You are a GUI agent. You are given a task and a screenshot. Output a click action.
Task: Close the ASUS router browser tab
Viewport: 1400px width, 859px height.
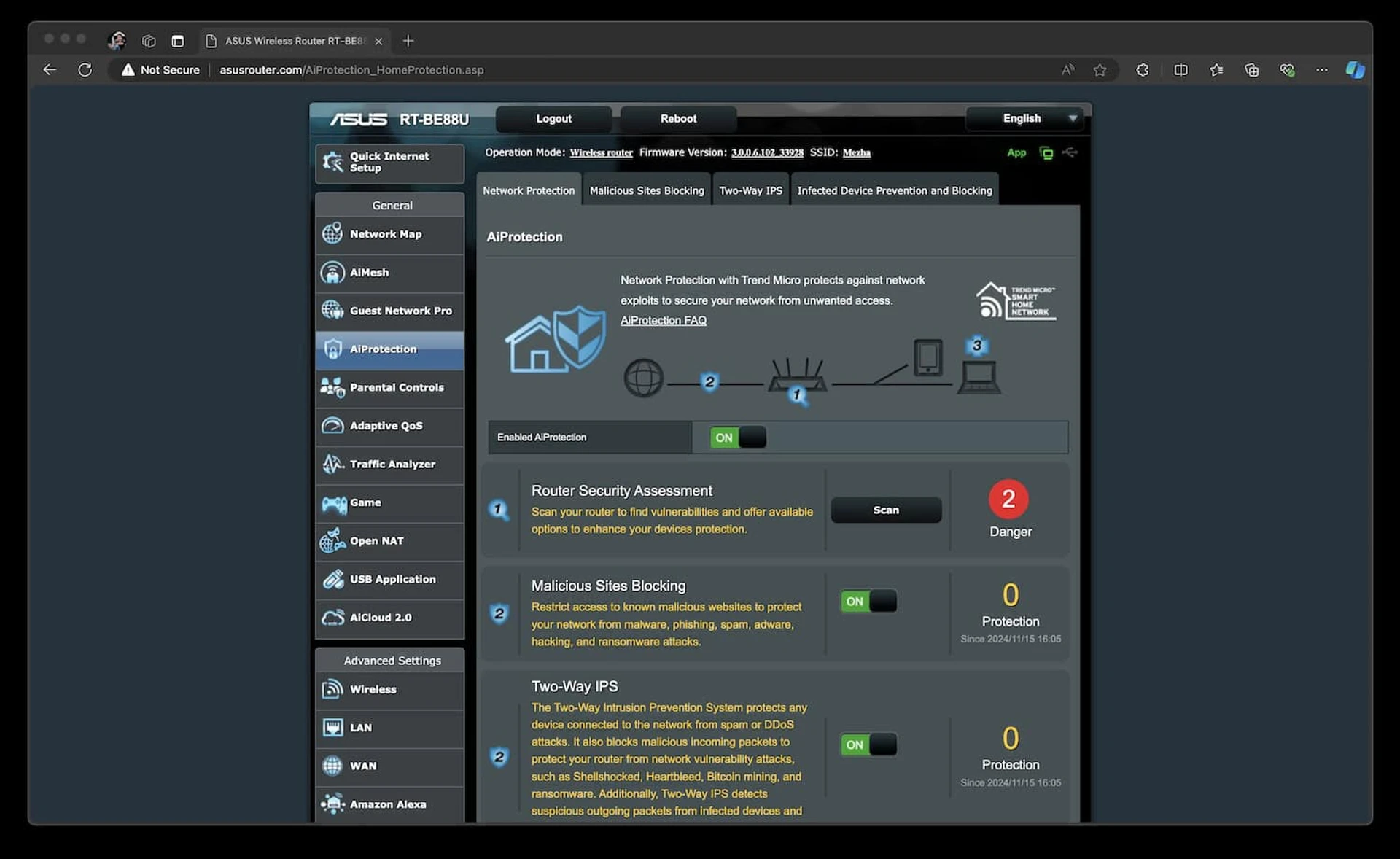(x=378, y=42)
